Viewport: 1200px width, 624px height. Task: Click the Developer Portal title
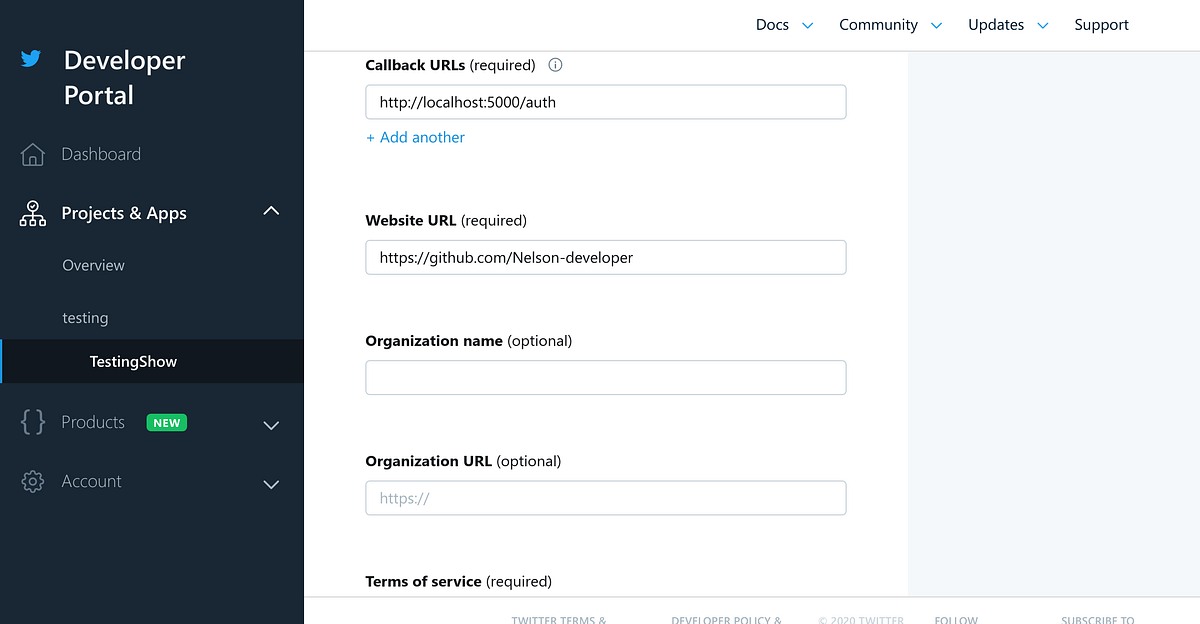124,77
